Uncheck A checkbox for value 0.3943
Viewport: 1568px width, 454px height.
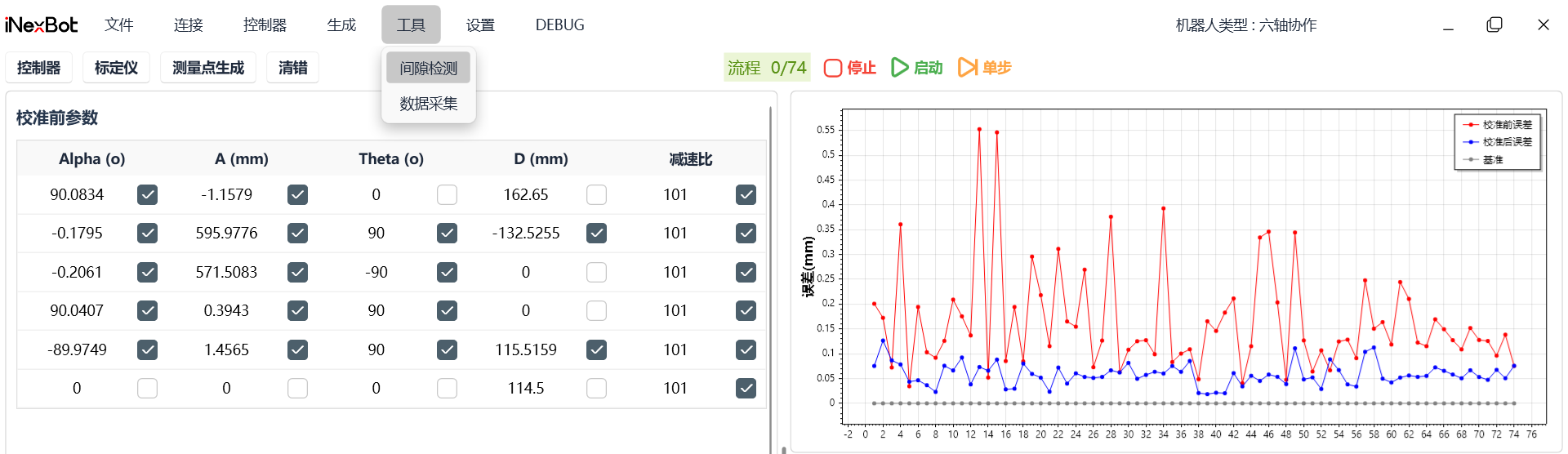[x=297, y=310]
